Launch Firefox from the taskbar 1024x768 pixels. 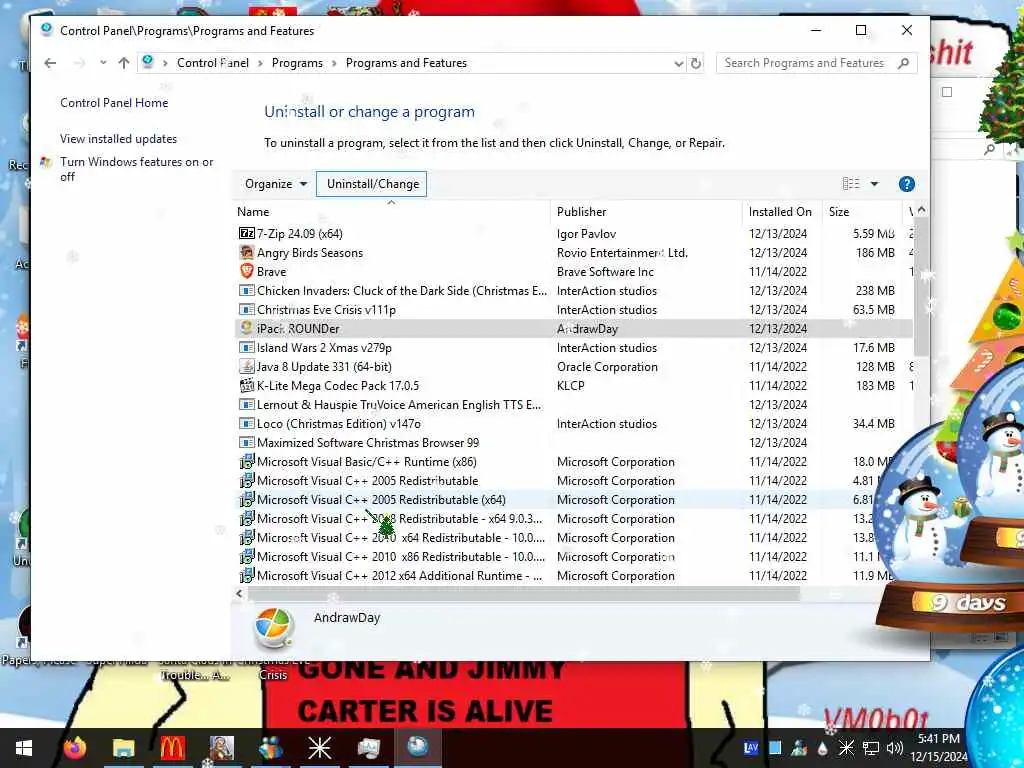click(x=74, y=748)
